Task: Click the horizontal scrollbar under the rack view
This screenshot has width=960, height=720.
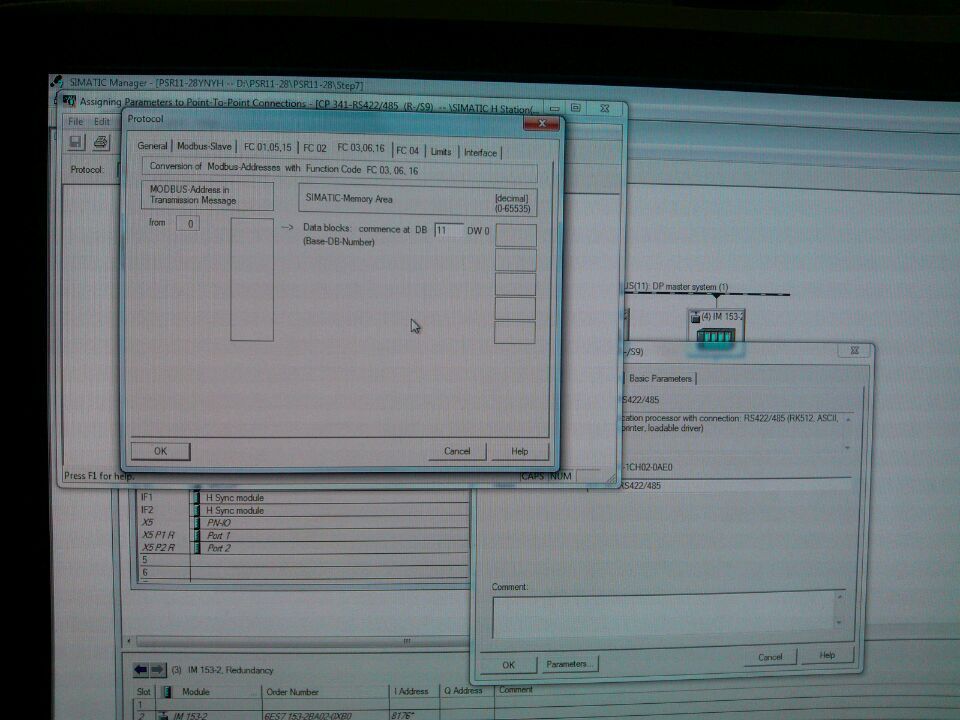Action: click(x=300, y=641)
